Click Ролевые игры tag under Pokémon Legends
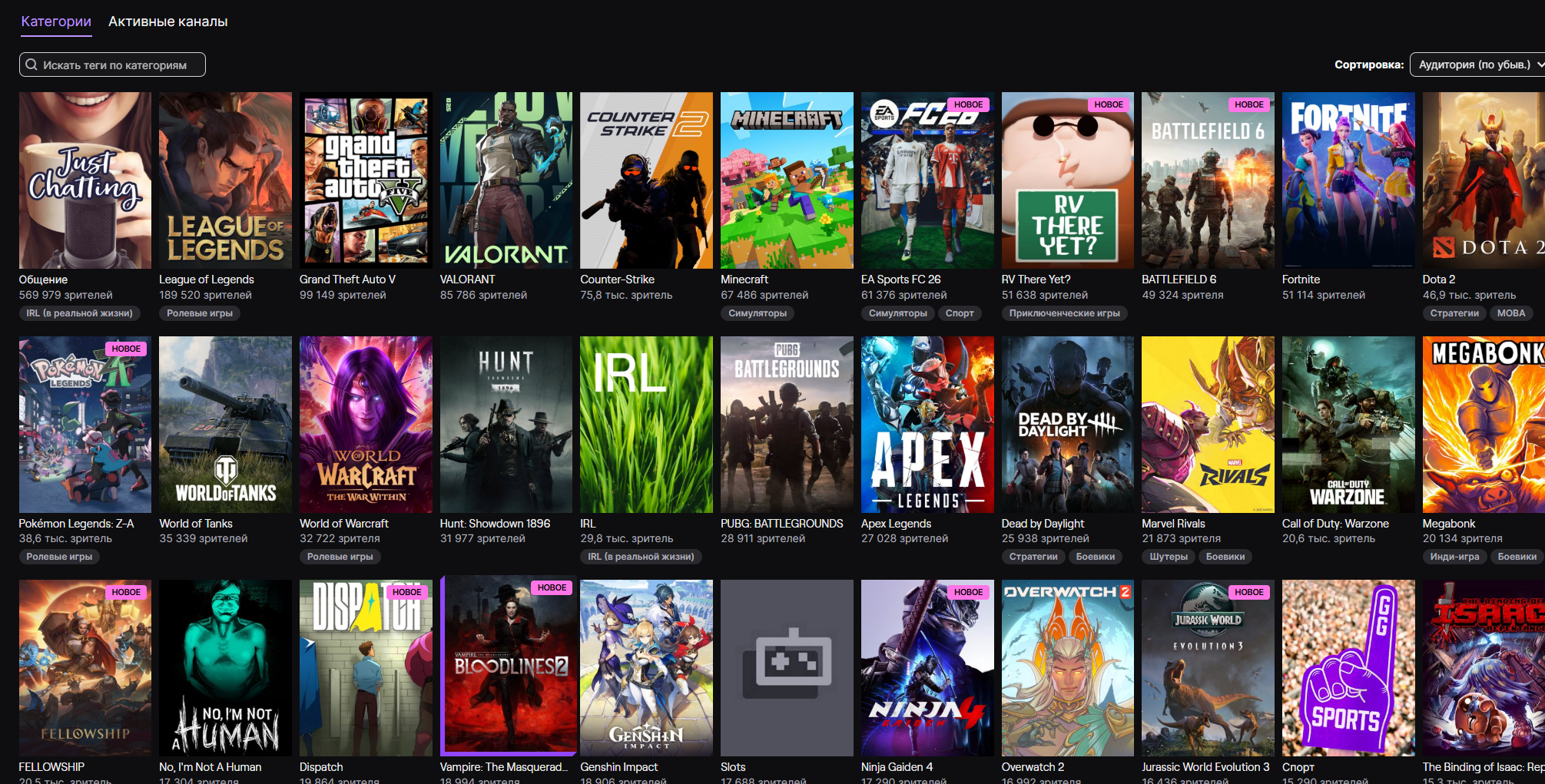1545x784 pixels. coord(59,557)
